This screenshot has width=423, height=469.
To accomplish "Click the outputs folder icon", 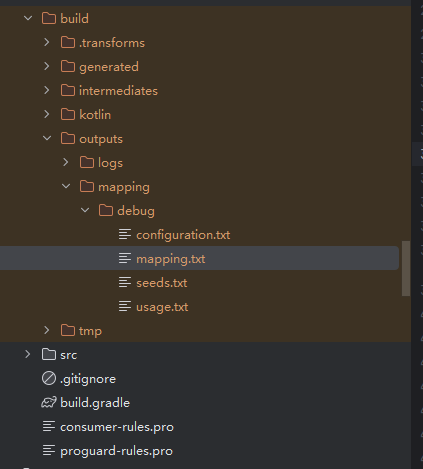I will [x=68, y=138].
